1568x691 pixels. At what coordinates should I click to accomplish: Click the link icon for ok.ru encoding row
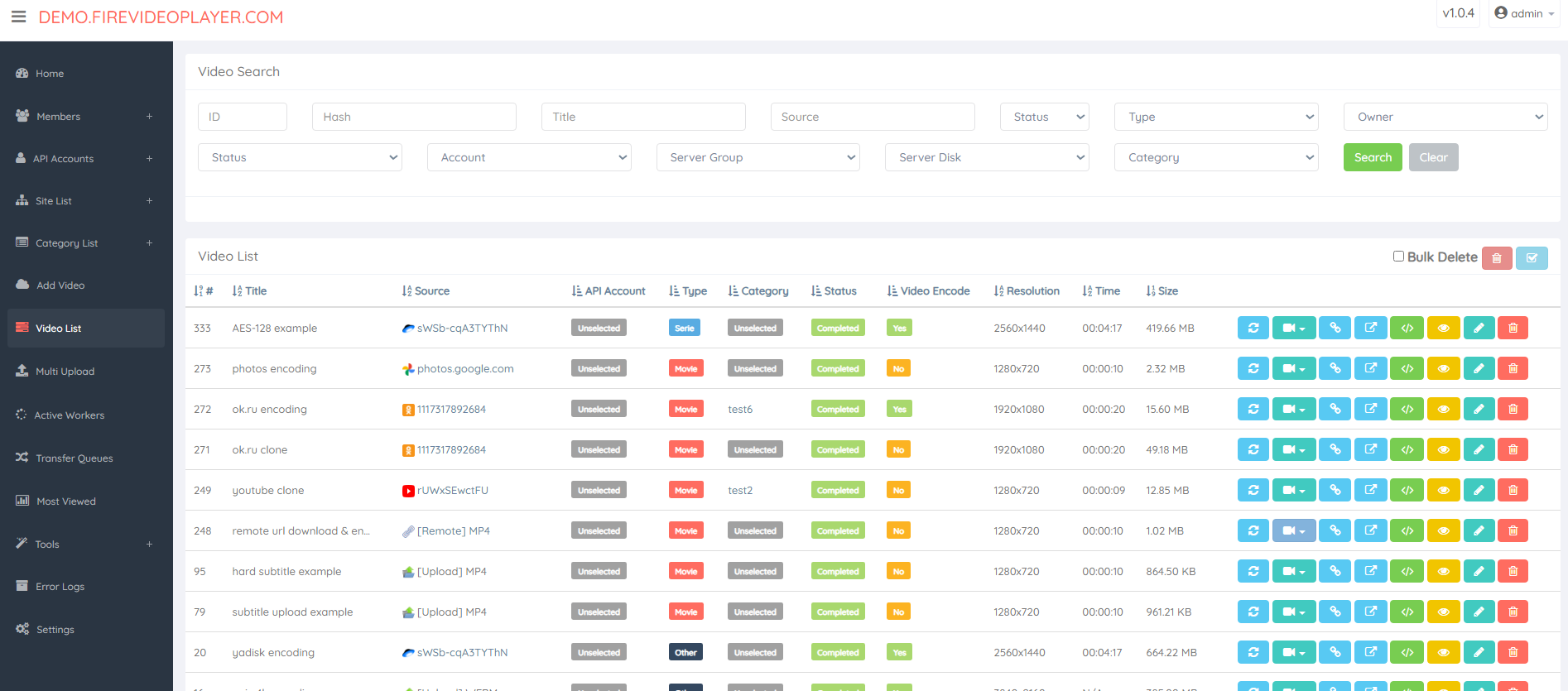click(x=1335, y=410)
